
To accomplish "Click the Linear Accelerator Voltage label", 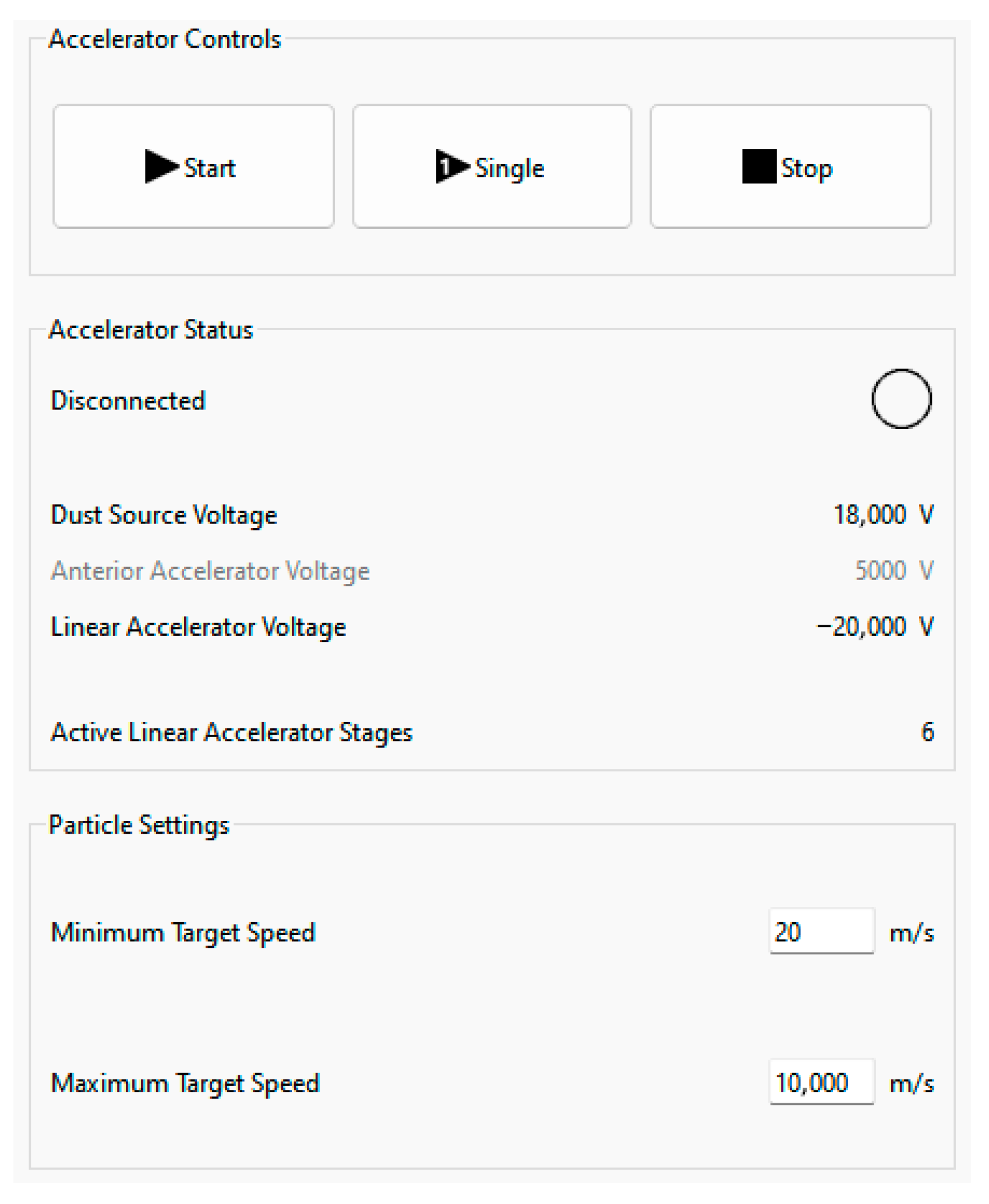I will 198,628.
